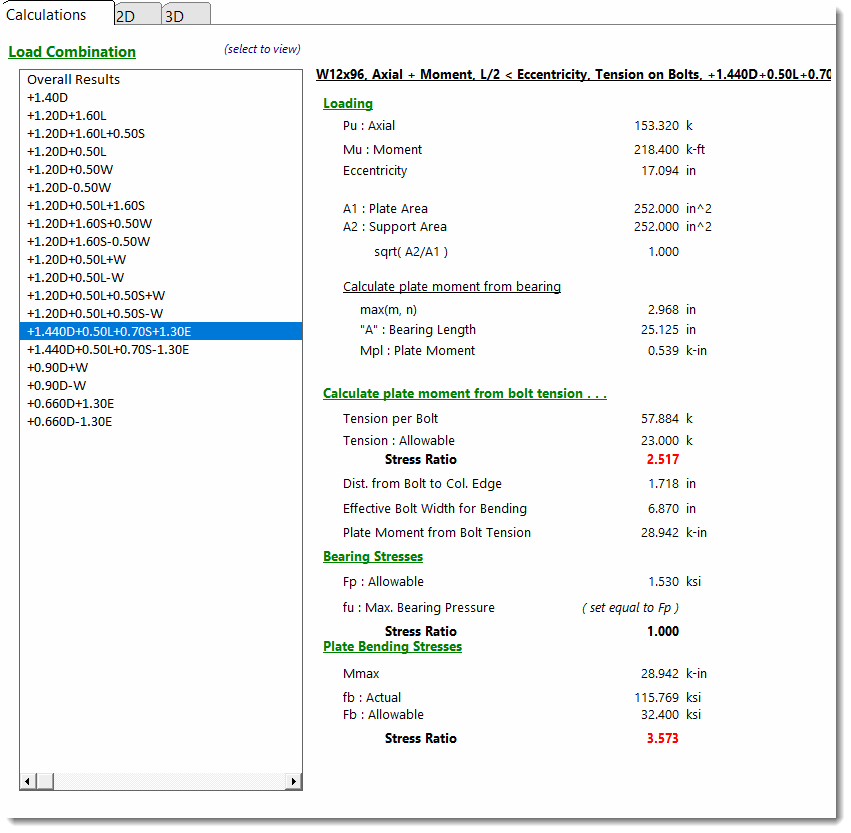Select the +0.660D-1.30E combination
The image size is (851, 833).
(x=69, y=422)
